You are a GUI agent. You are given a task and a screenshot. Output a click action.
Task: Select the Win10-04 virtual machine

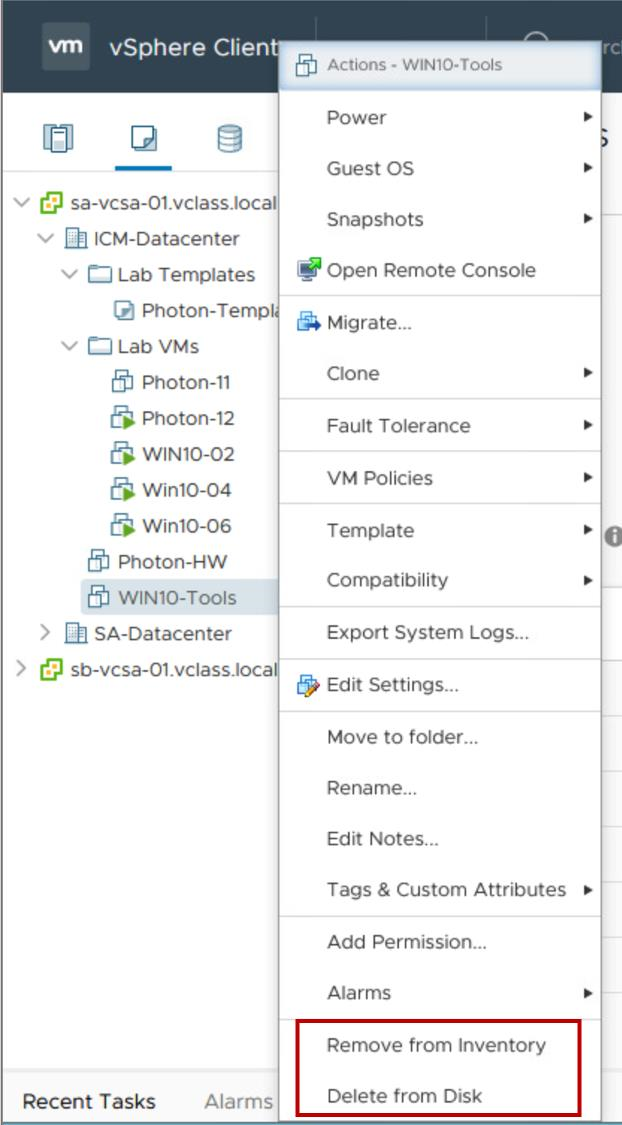click(x=187, y=490)
